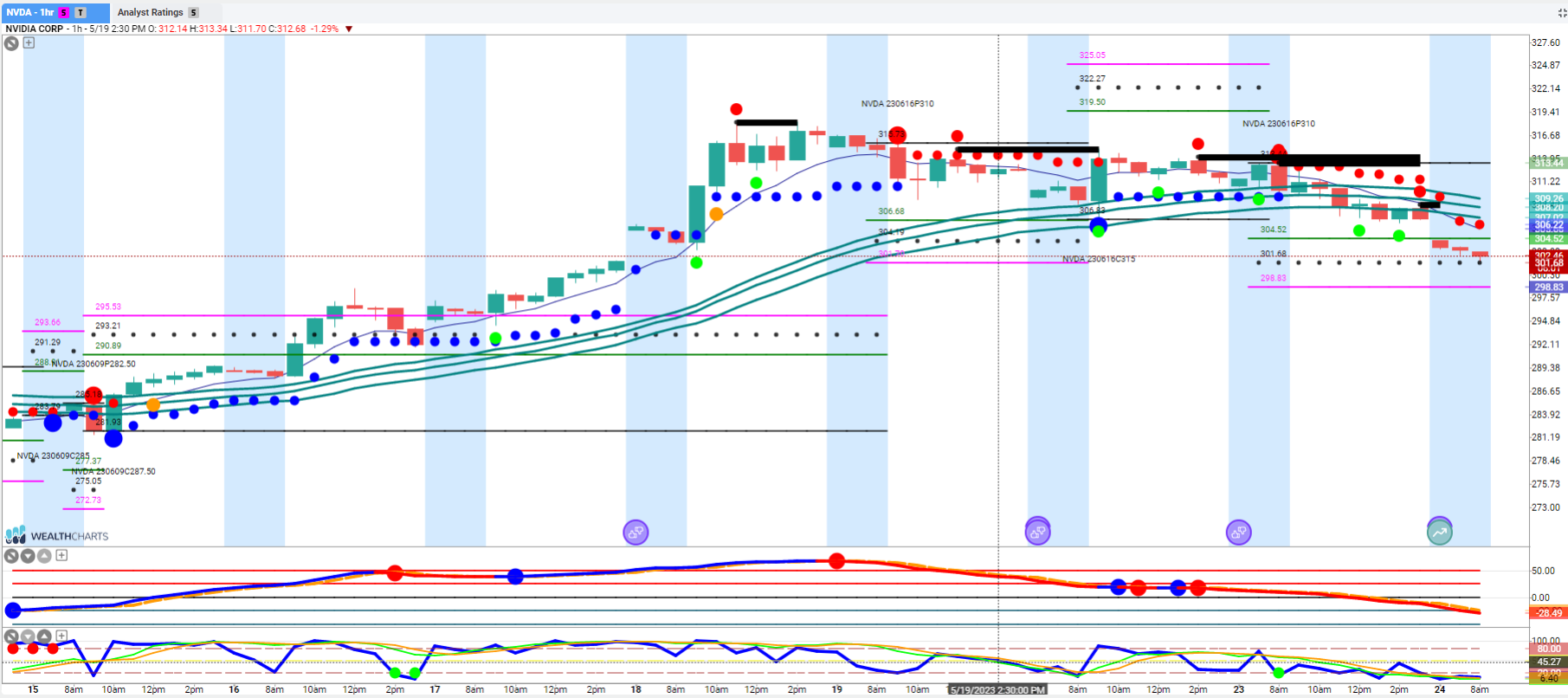Screen dimensions: 1568x698
Task: Click the 295.53 magenta level label
Action: click(108, 307)
